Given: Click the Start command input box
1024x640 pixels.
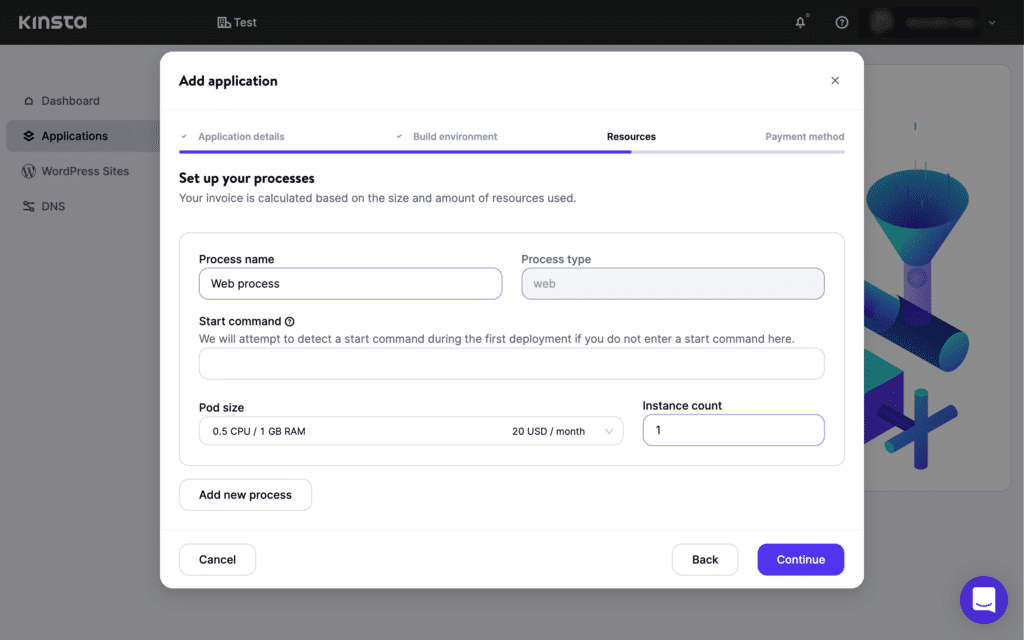Looking at the screenshot, I should [511, 362].
